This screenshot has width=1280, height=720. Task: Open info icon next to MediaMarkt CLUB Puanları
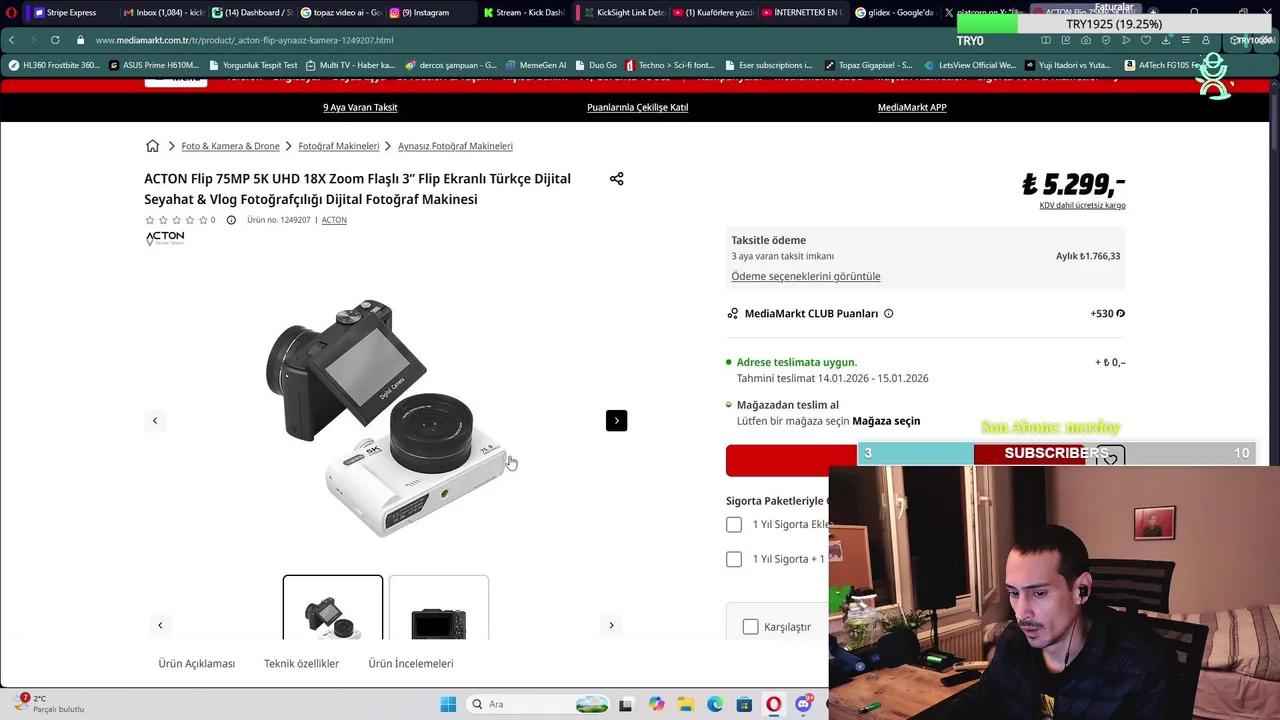888,314
